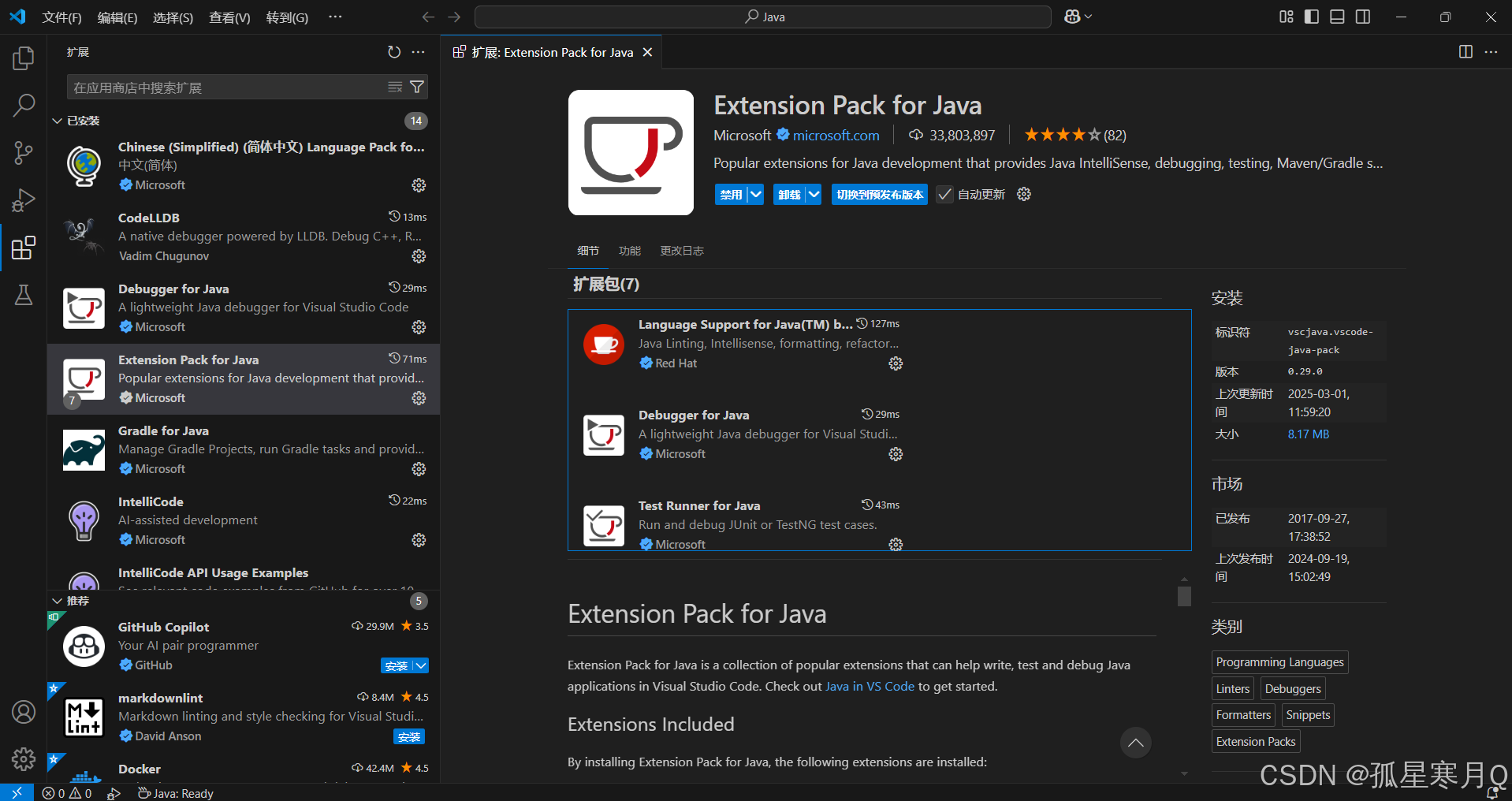Select the Programming Languages category

1279,662
